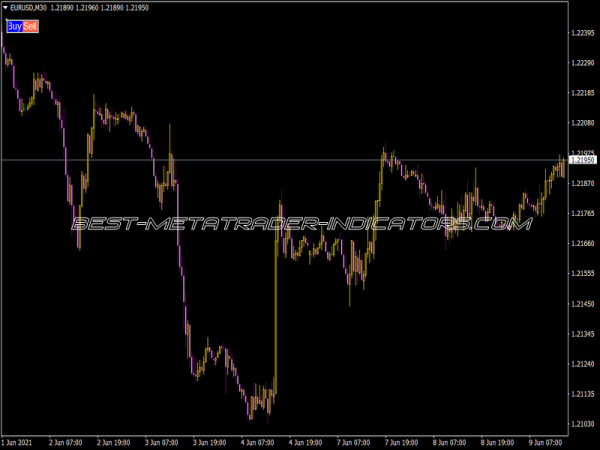Image resolution: width=600 pixels, height=450 pixels.
Task: Click the lowest candle near 1.21030
Action: pyautogui.click(x=251, y=412)
